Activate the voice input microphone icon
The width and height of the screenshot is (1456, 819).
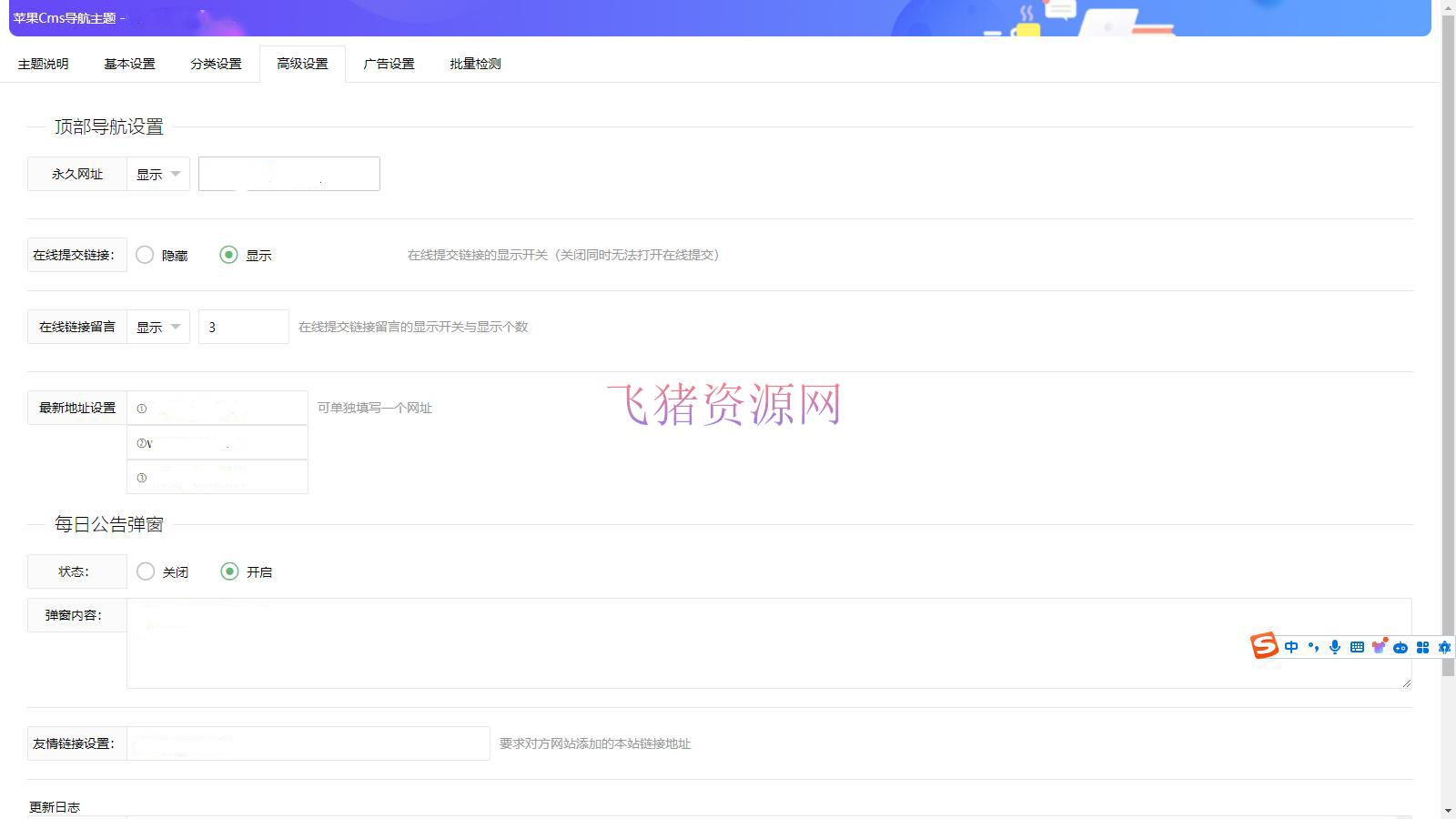click(x=1335, y=646)
